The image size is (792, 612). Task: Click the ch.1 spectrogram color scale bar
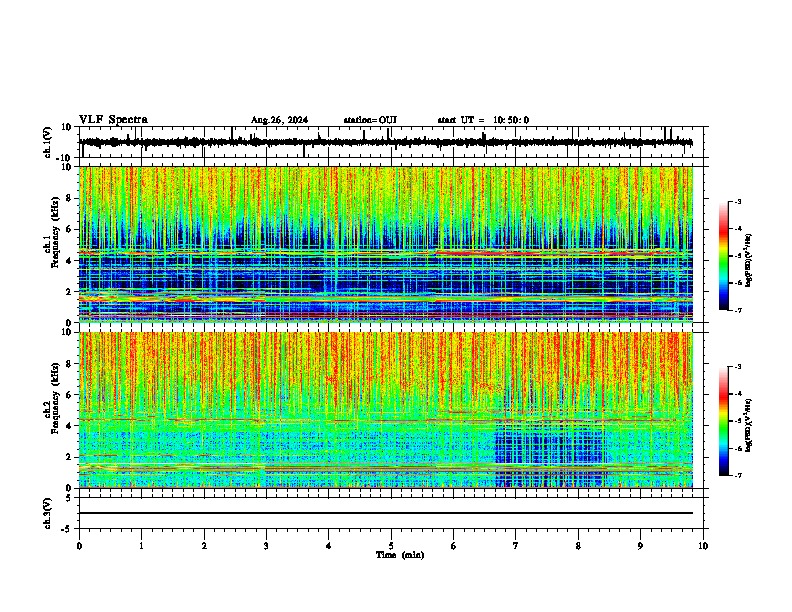724,256
